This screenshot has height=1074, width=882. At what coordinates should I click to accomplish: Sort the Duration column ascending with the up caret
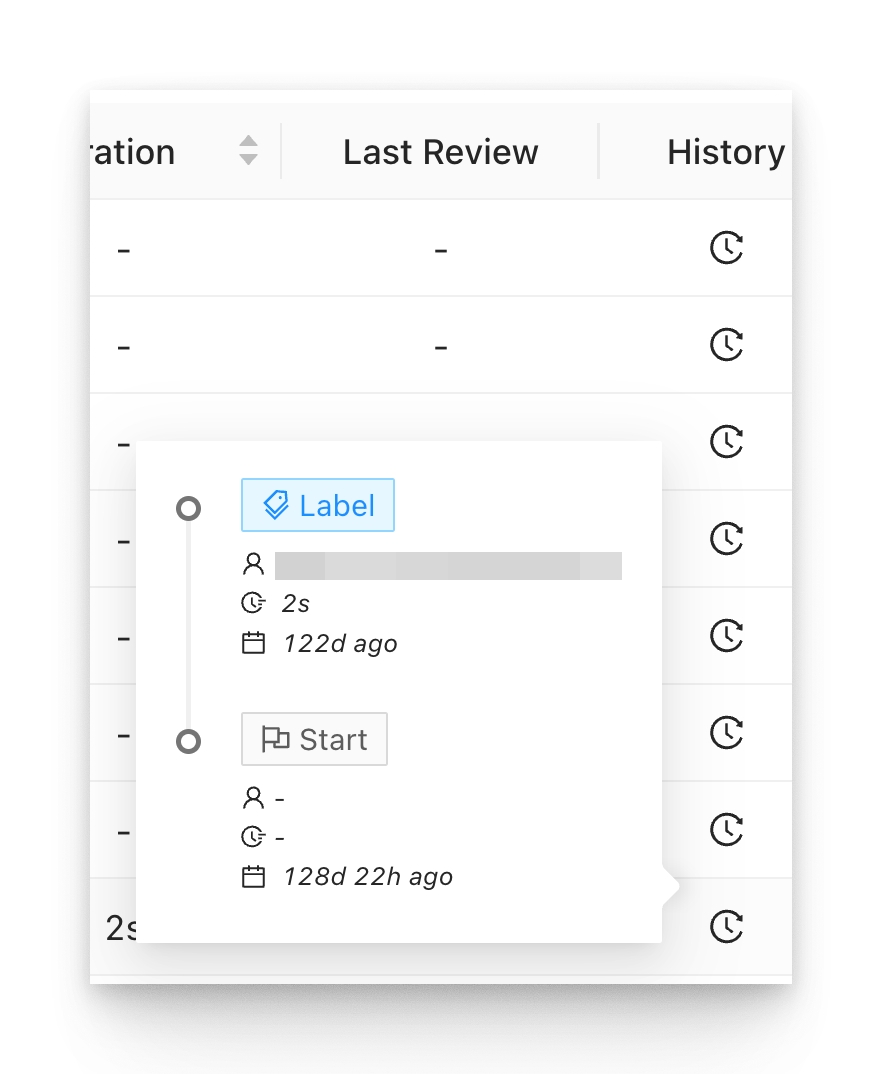click(249, 142)
